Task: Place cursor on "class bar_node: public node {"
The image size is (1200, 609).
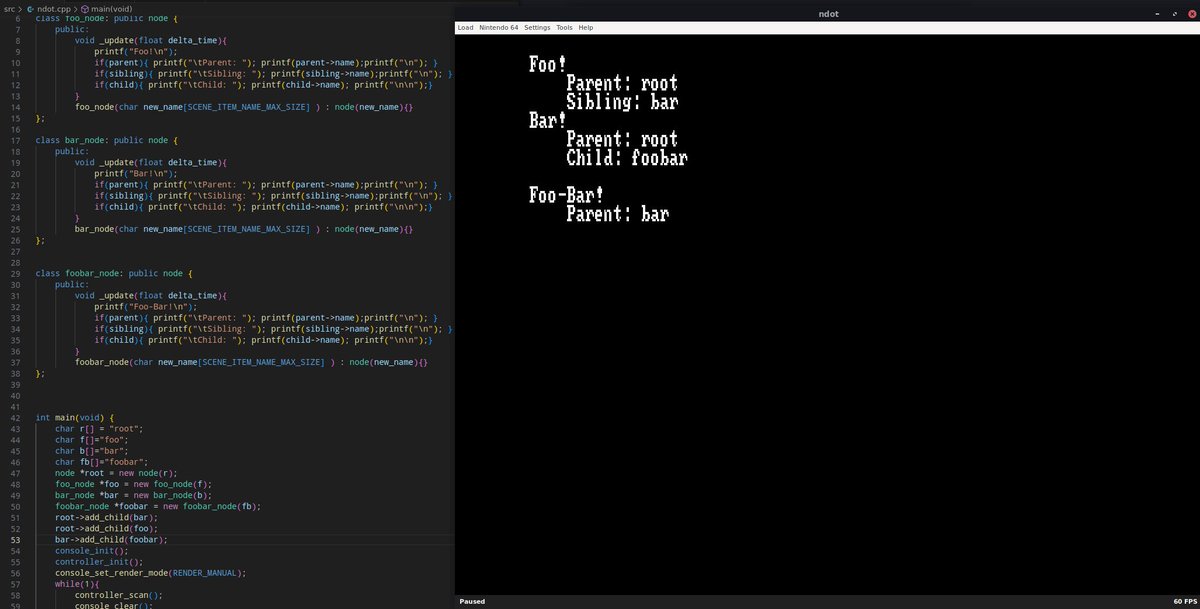Action: pos(107,141)
